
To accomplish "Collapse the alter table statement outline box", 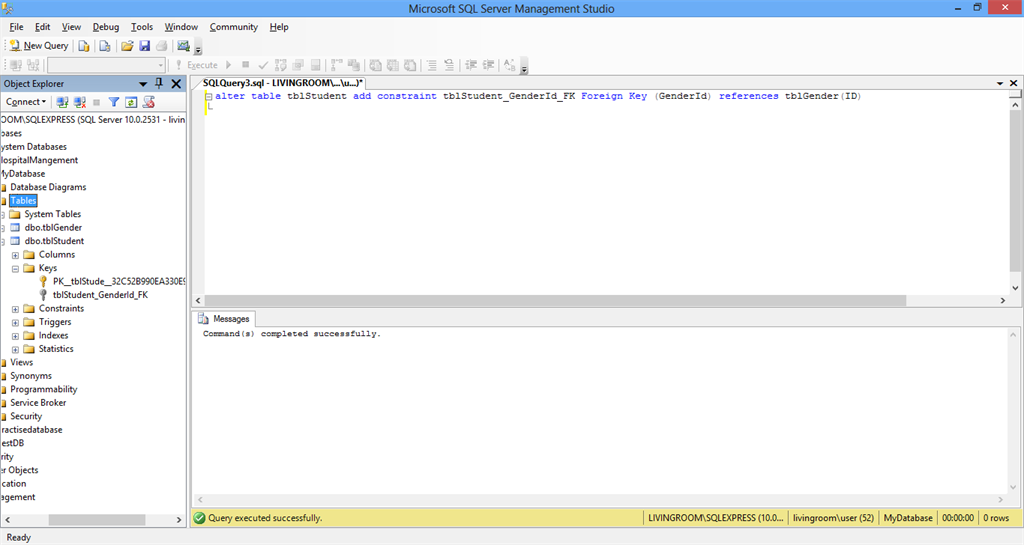I will [x=208, y=97].
